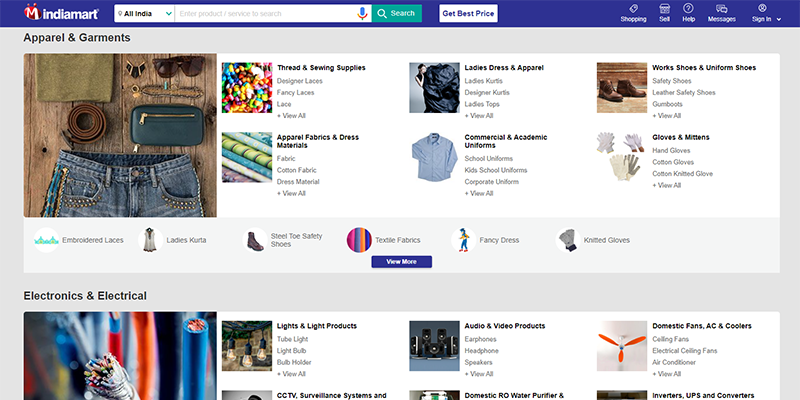
Task: Select the Ladies Kurtis link
Action: pyautogui.click(x=483, y=81)
